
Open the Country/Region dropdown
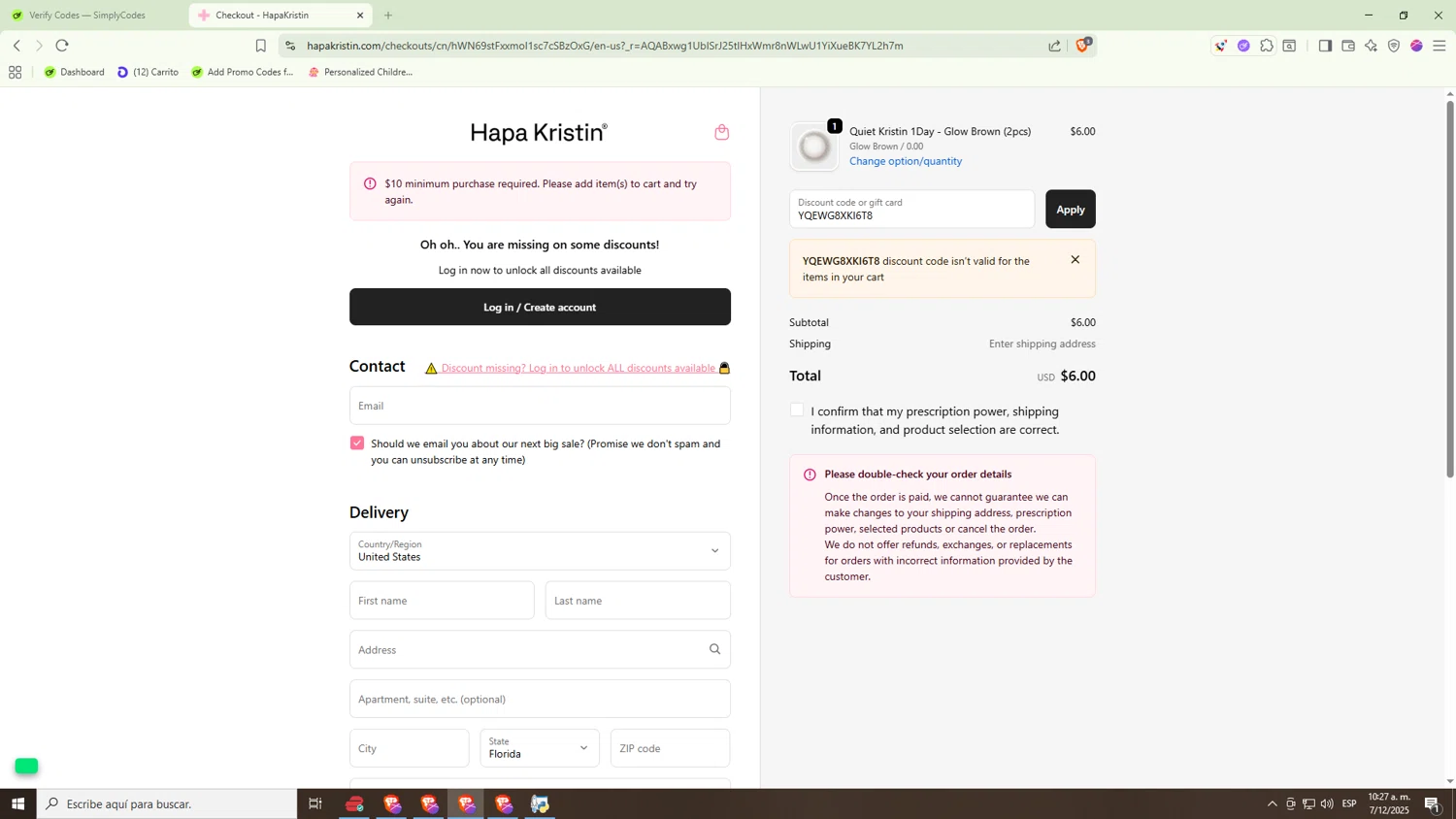point(540,550)
